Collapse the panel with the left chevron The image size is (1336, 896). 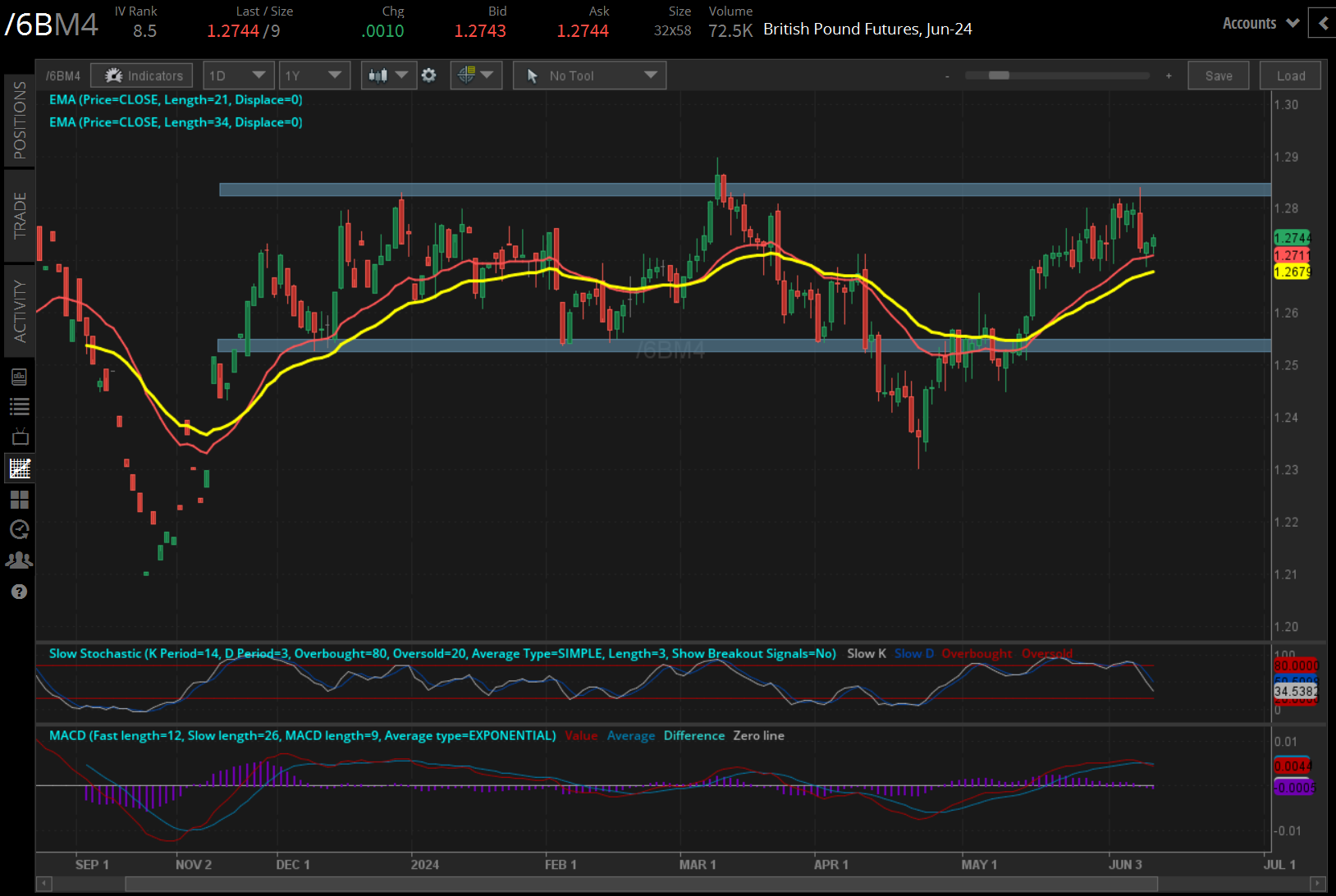tap(1322, 23)
